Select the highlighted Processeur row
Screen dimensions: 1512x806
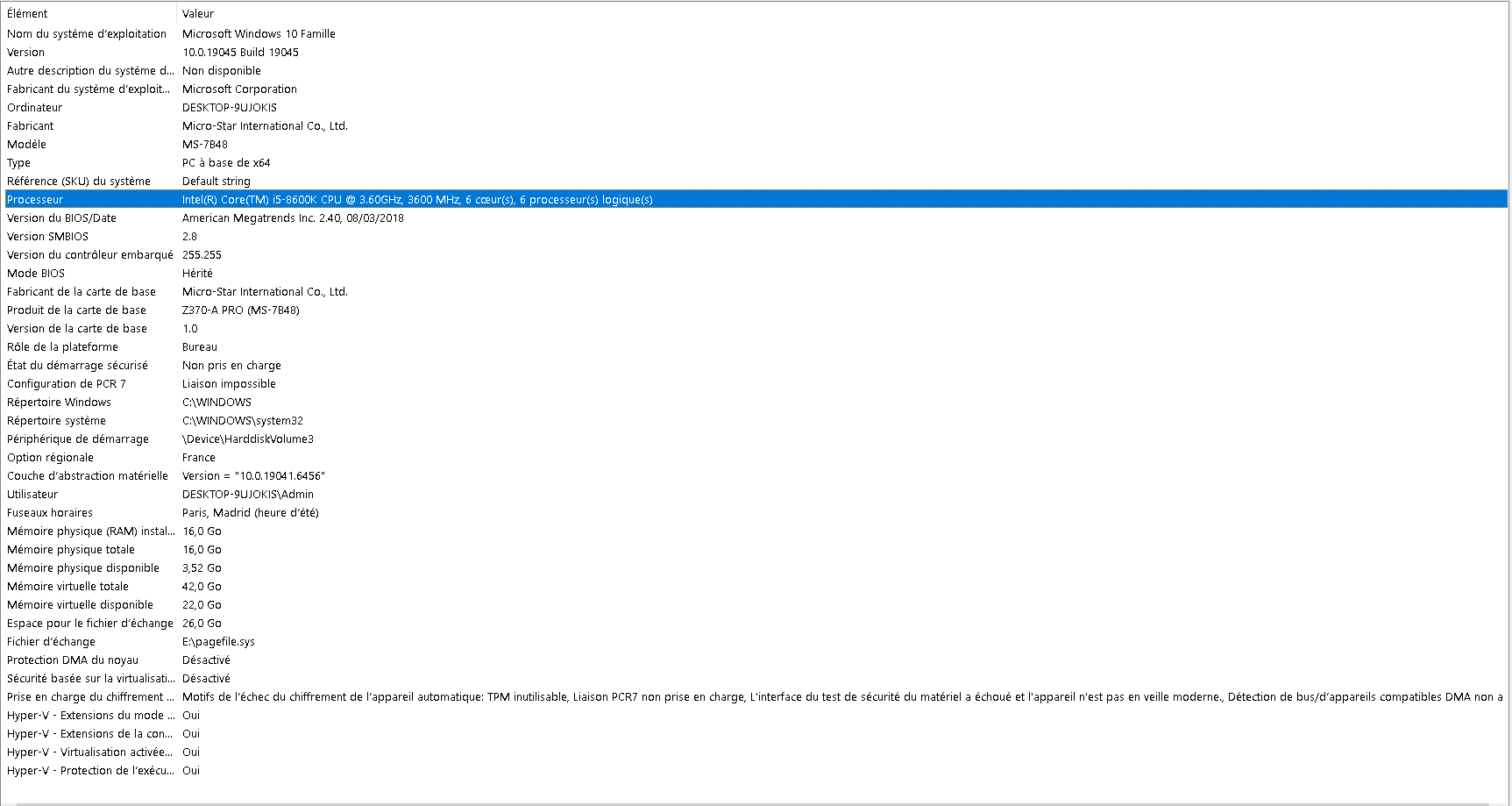point(756,199)
